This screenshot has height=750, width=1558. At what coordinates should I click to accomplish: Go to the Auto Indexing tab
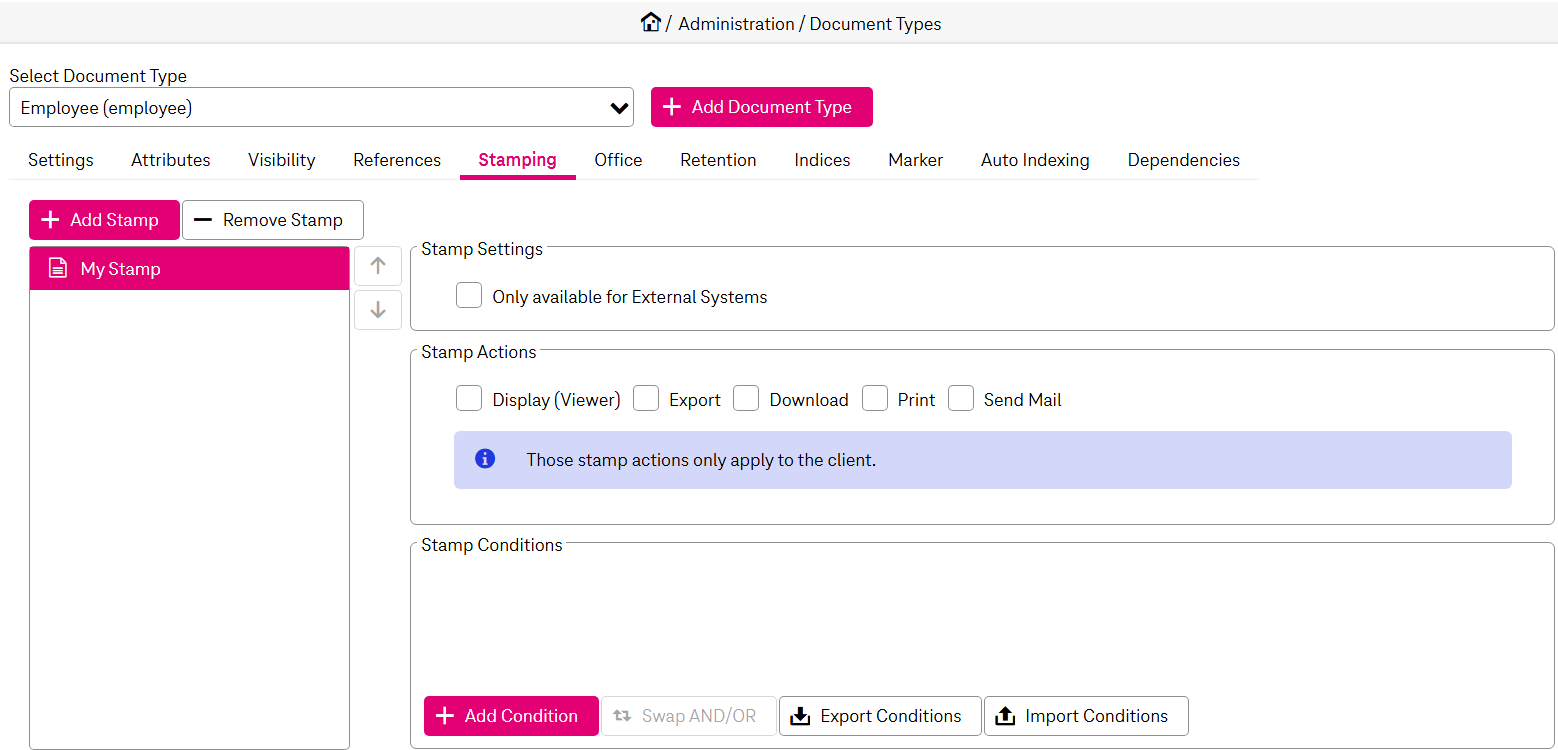tap(1035, 160)
